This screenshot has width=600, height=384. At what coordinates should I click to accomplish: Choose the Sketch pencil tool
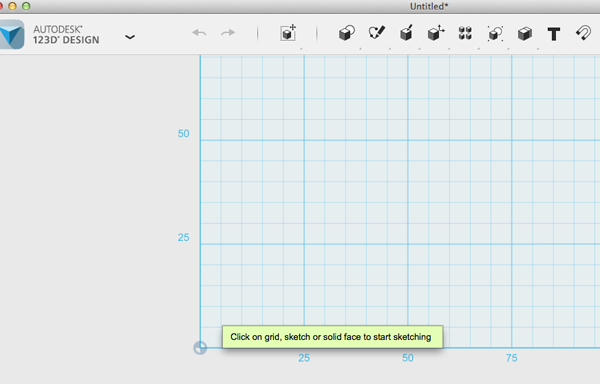pyautogui.click(x=377, y=33)
